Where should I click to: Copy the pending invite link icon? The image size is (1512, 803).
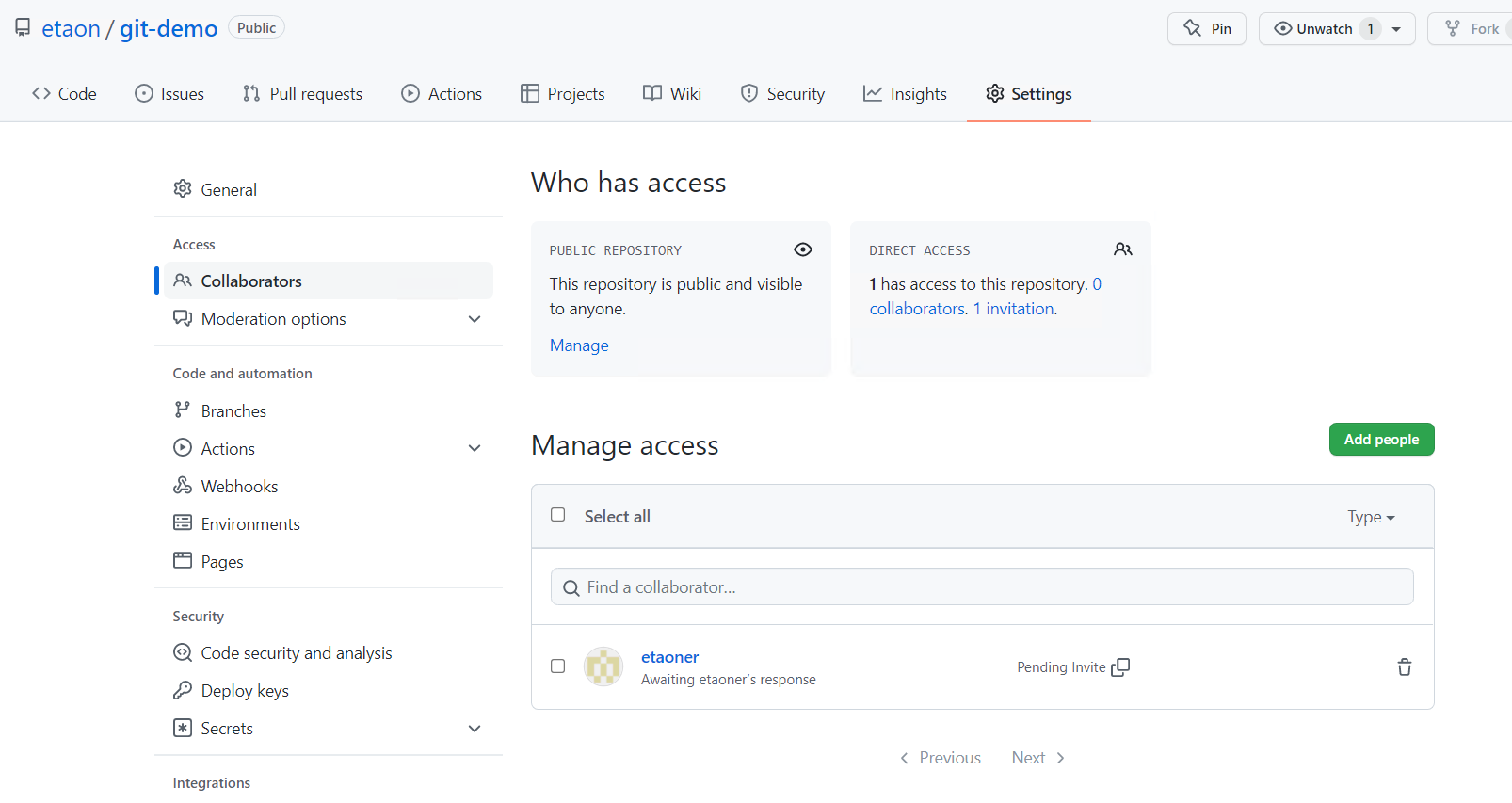[x=1120, y=667]
